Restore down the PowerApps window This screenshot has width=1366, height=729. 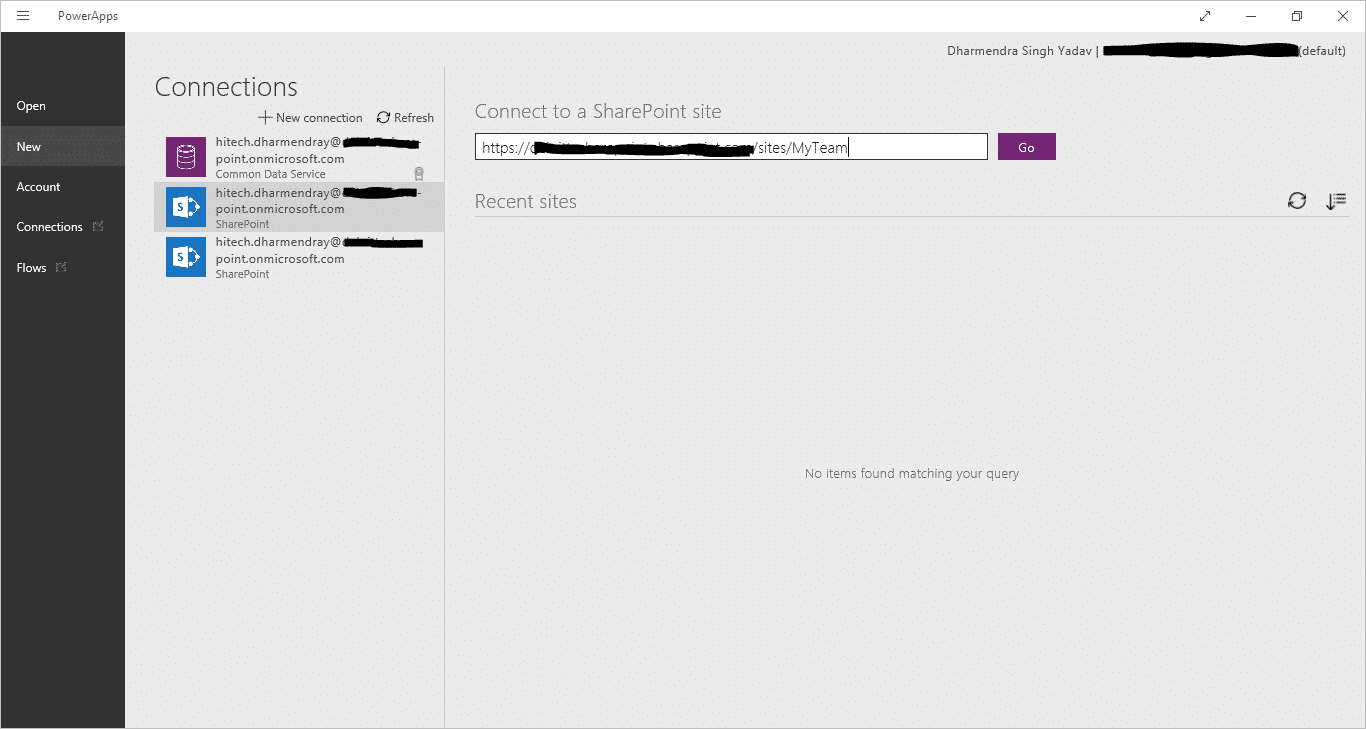tap(1297, 16)
